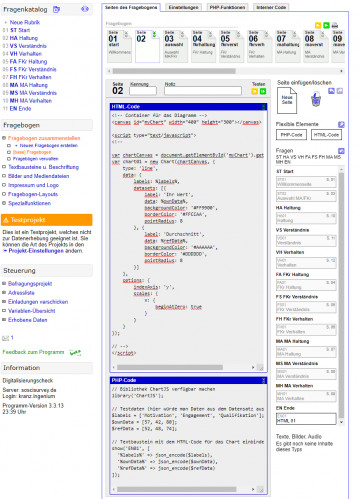Open Fragebogen-Layouts link

click(x=33, y=194)
